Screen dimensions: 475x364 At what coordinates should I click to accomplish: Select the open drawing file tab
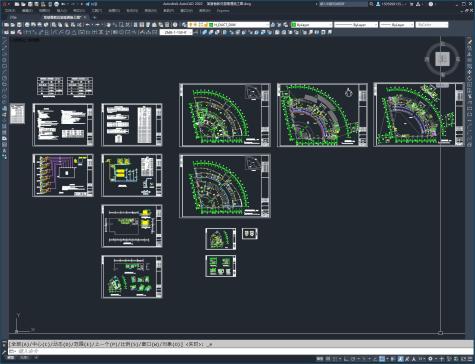click(x=62, y=17)
